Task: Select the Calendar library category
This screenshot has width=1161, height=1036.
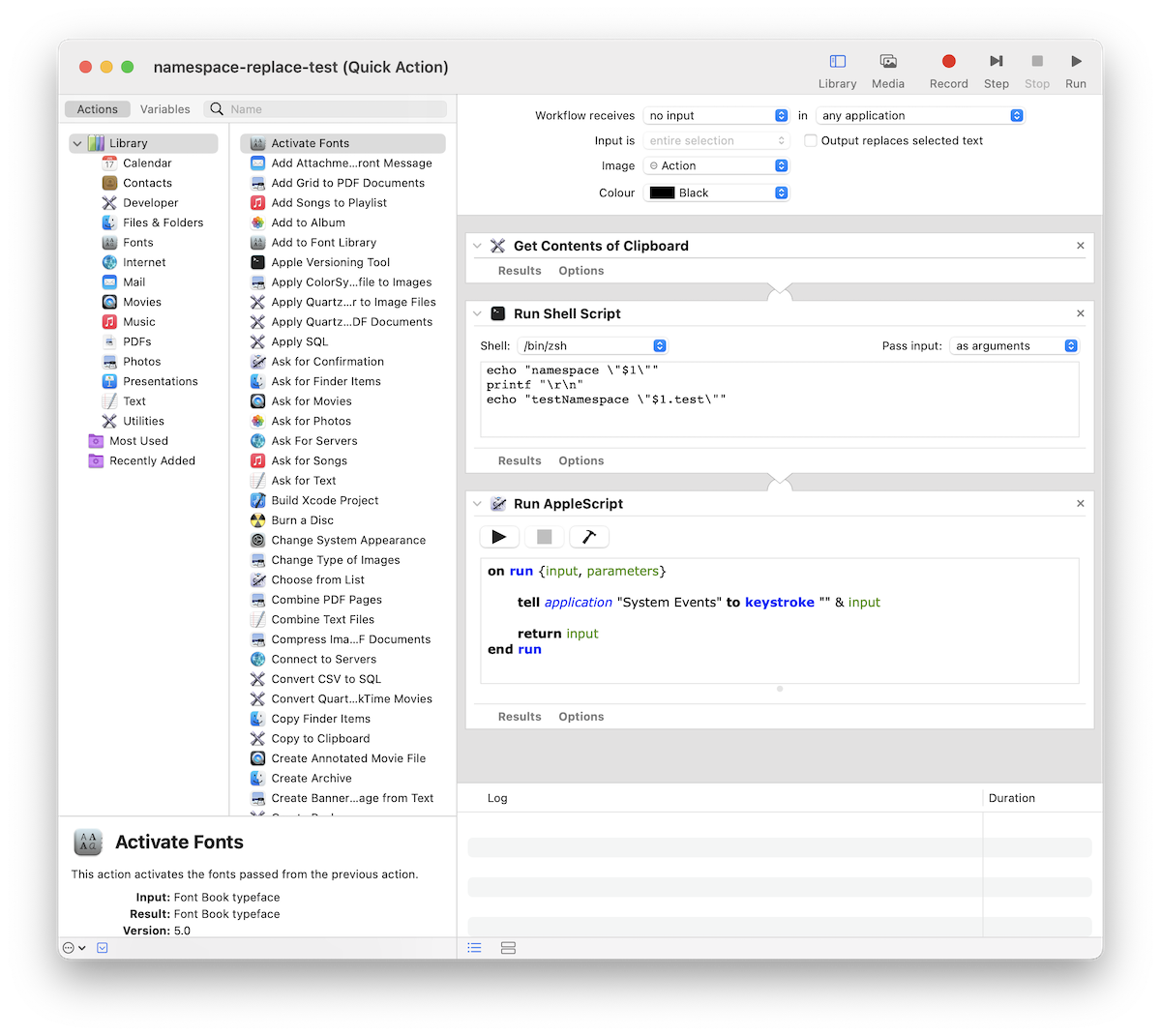Action: point(147,163)
